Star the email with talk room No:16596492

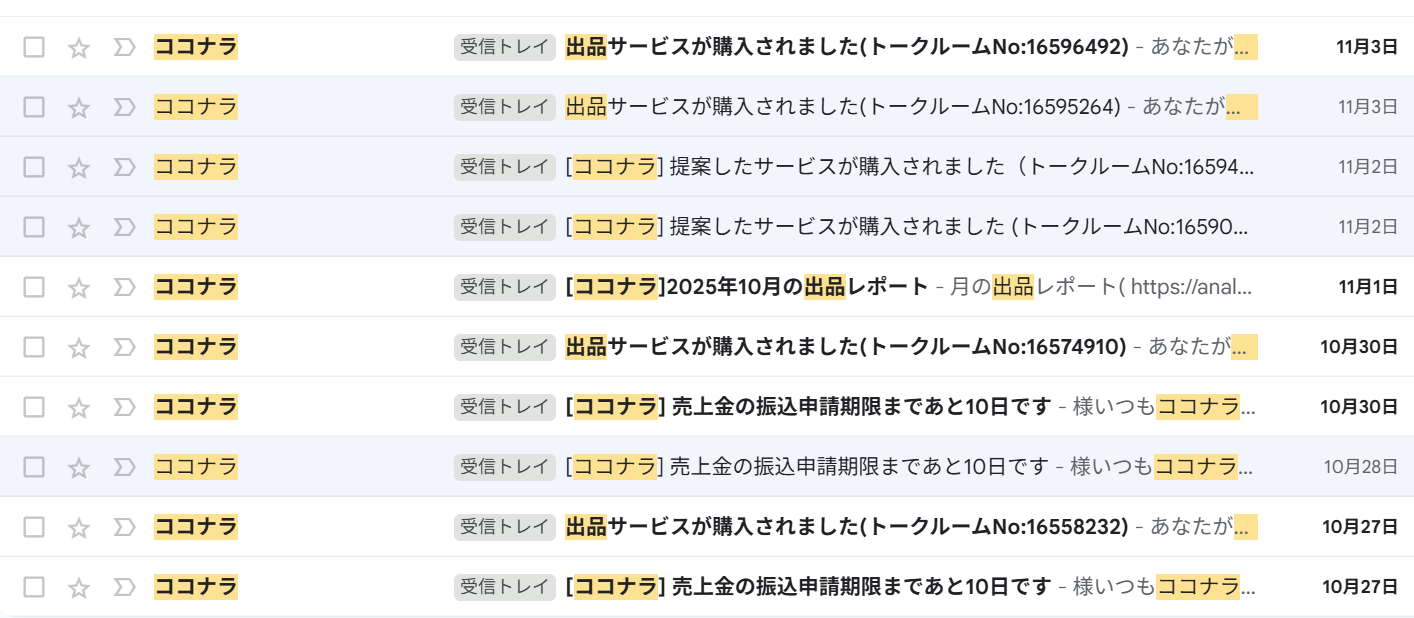click(x=79, y=47)
